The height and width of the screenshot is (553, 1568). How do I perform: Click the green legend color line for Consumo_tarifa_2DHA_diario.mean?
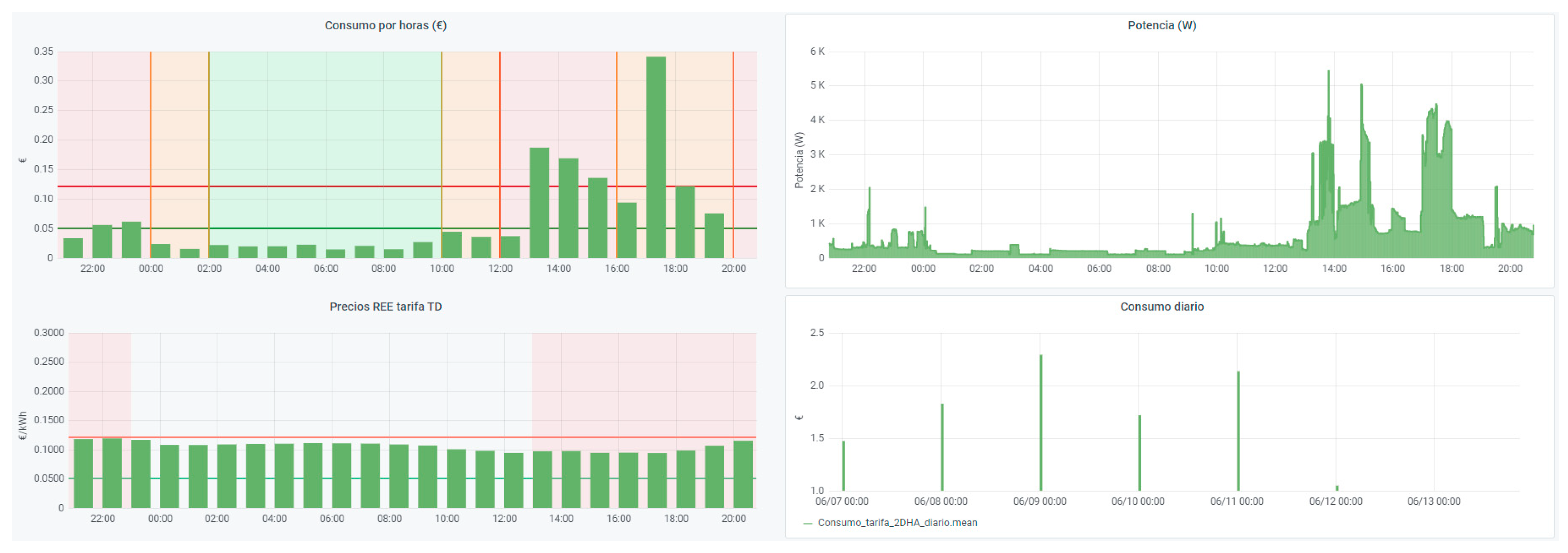click(808, 523)
